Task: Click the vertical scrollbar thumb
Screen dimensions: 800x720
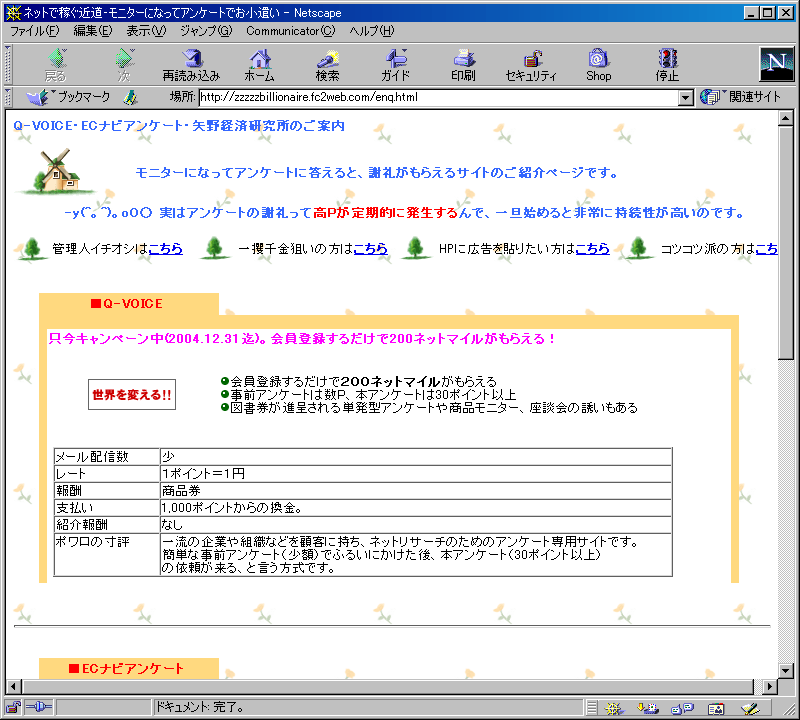Action: click(x=786, y=242)
